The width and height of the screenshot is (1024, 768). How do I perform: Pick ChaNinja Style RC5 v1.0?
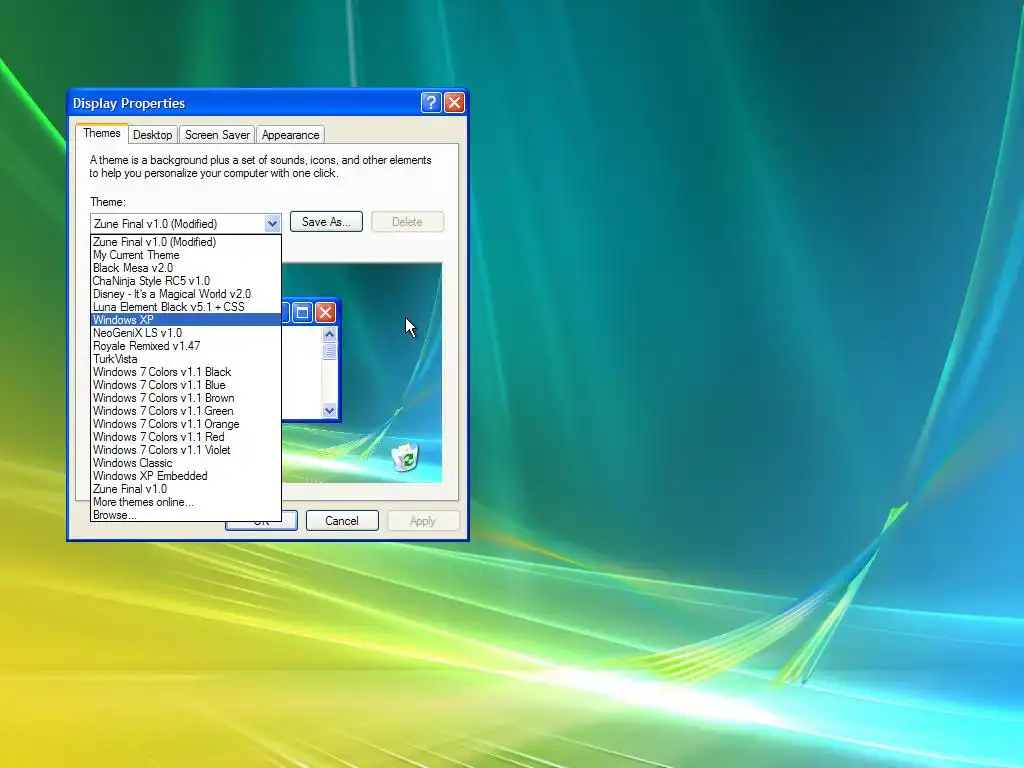coord(185,281)
